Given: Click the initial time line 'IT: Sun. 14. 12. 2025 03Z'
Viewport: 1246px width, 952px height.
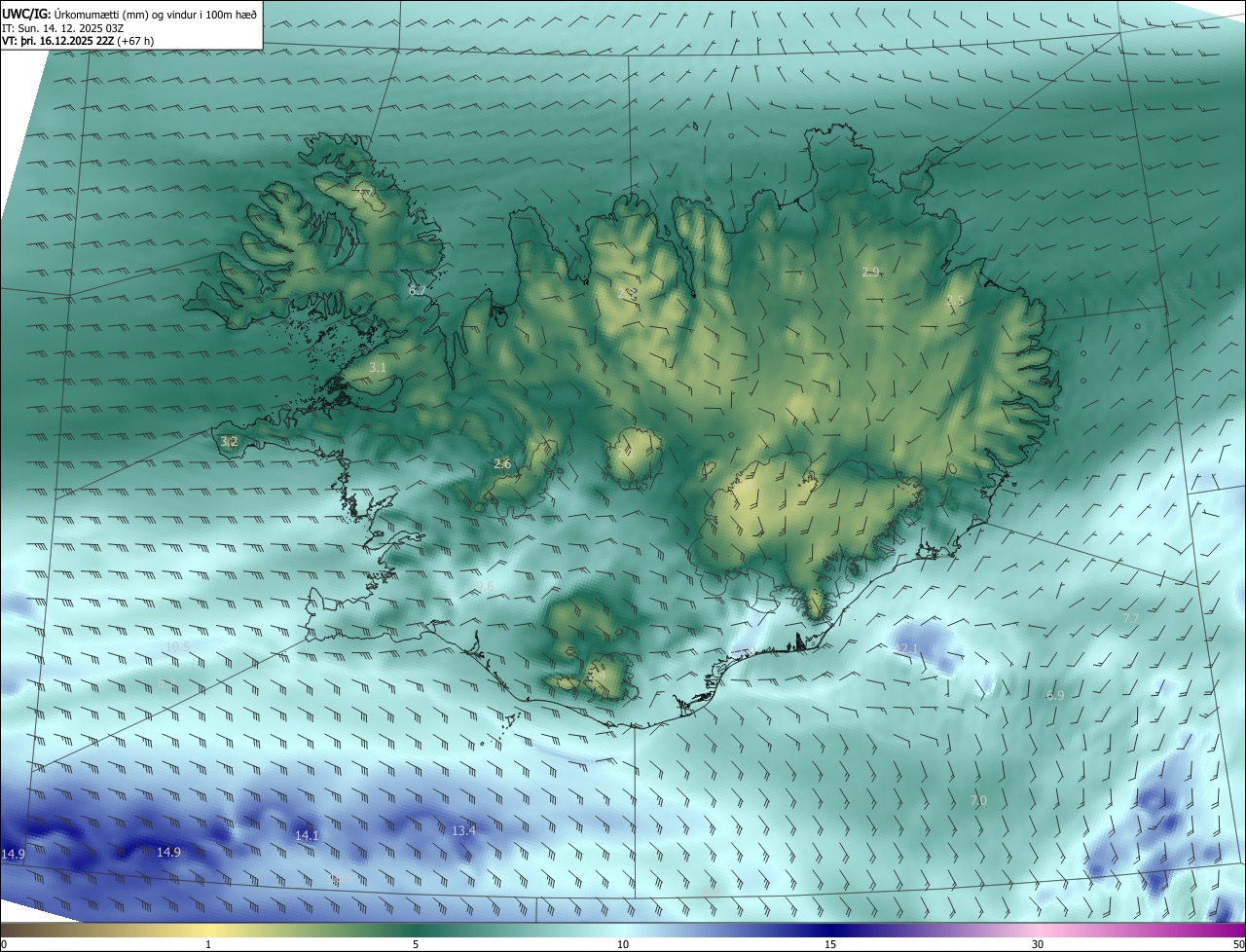Looking at the screenshot, I should click(63, 27).
